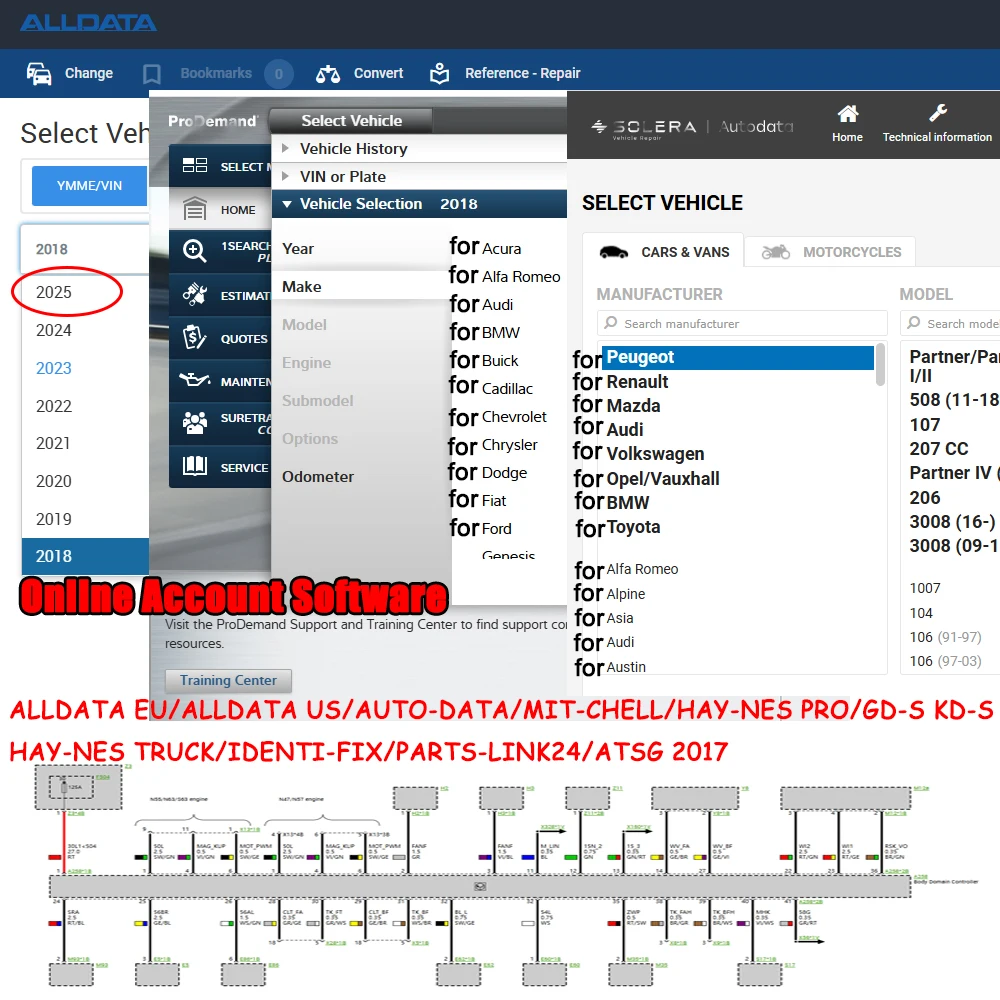Choose Chevrolet in ProDemand make list
This screenshot has width=1000, height=1000.
click(x=514, y=417)
